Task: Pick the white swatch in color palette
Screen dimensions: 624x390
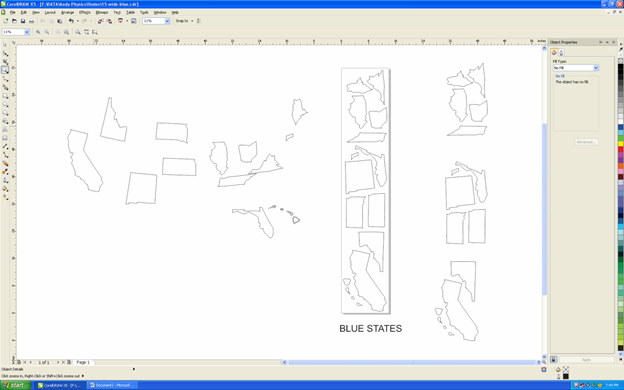Action: (x=620, y=121)
